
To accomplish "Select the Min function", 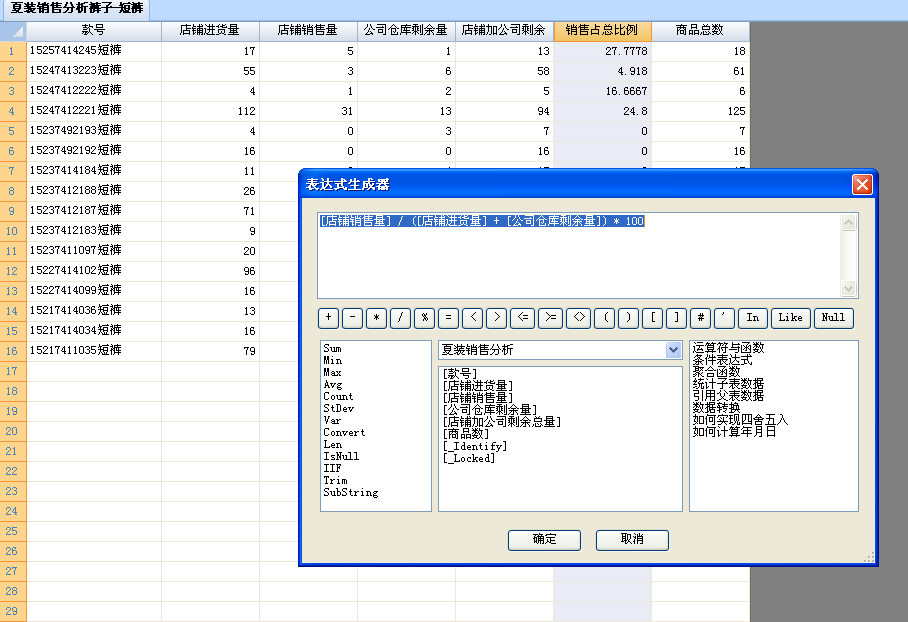I will click(332, 360).
